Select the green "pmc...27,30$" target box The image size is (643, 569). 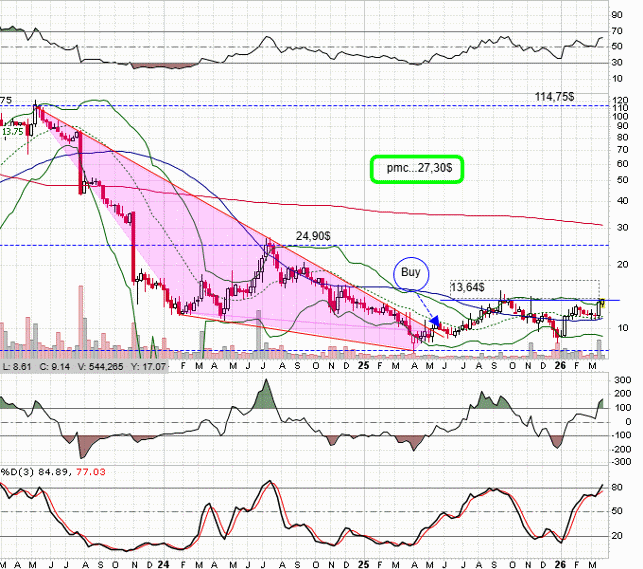click(417, 170)
